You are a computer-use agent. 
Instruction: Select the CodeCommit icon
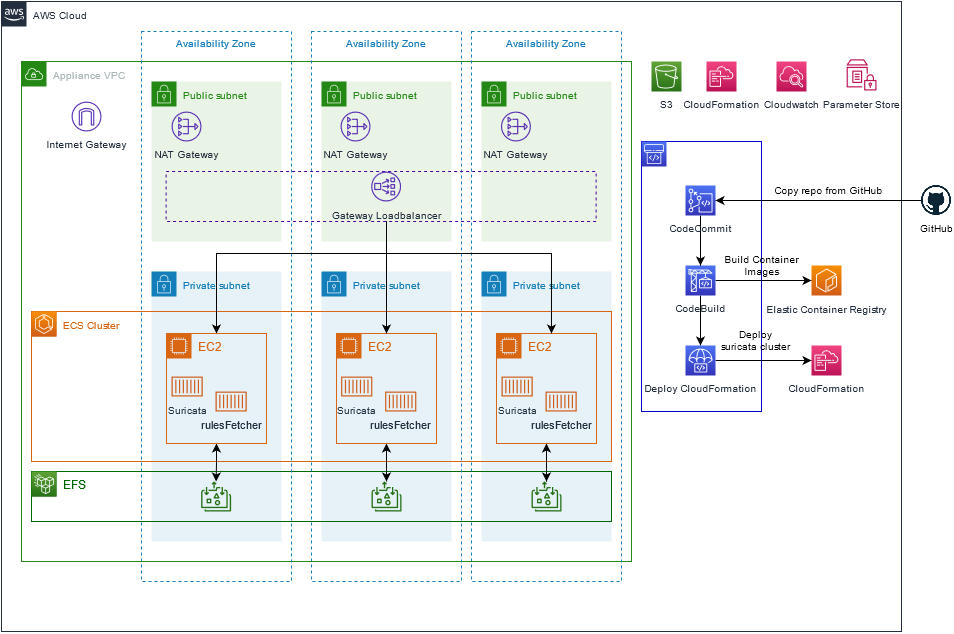[x=700, y=201]
